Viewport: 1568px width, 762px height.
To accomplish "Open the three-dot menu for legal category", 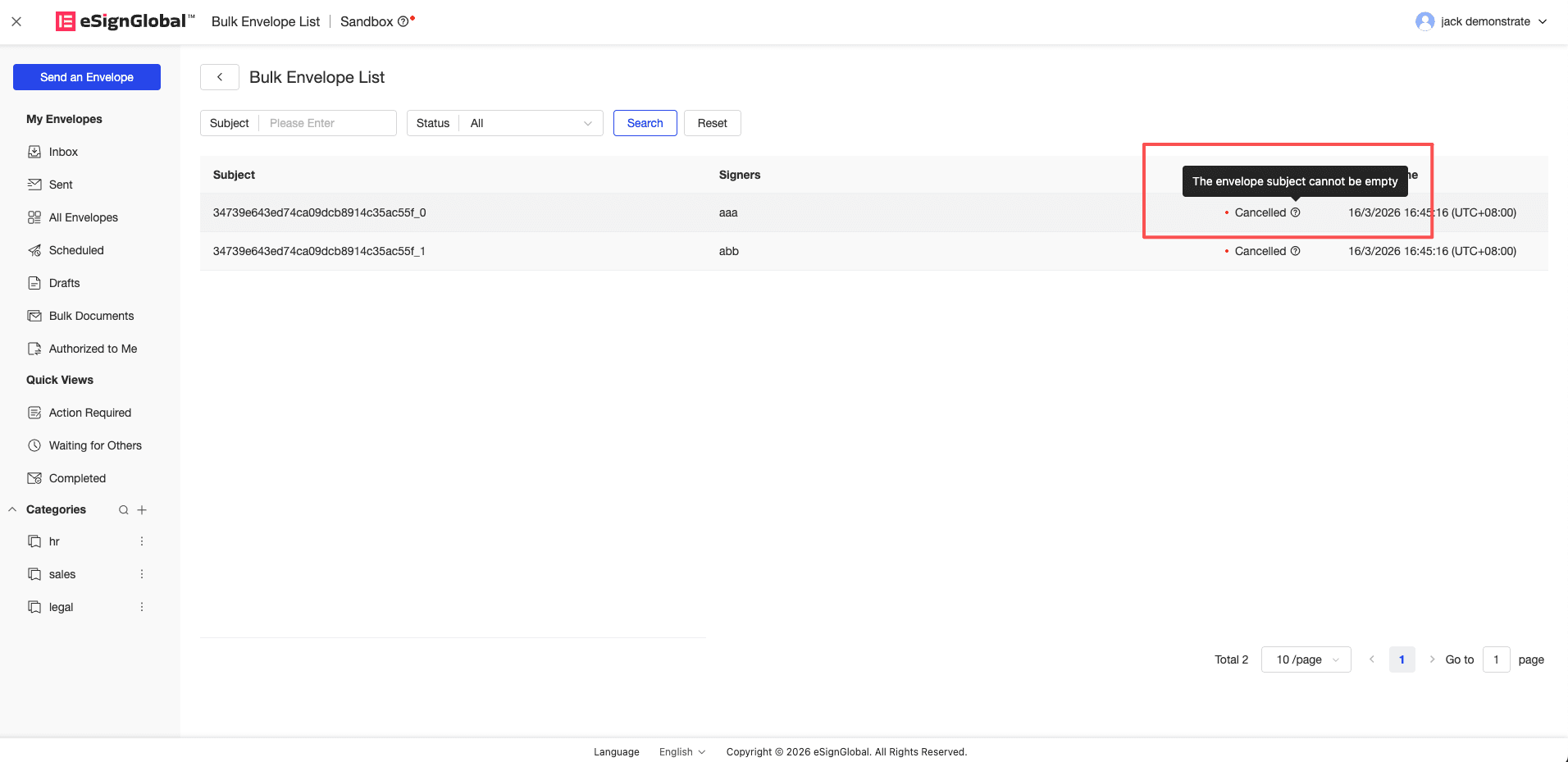I will coord(142,607).
